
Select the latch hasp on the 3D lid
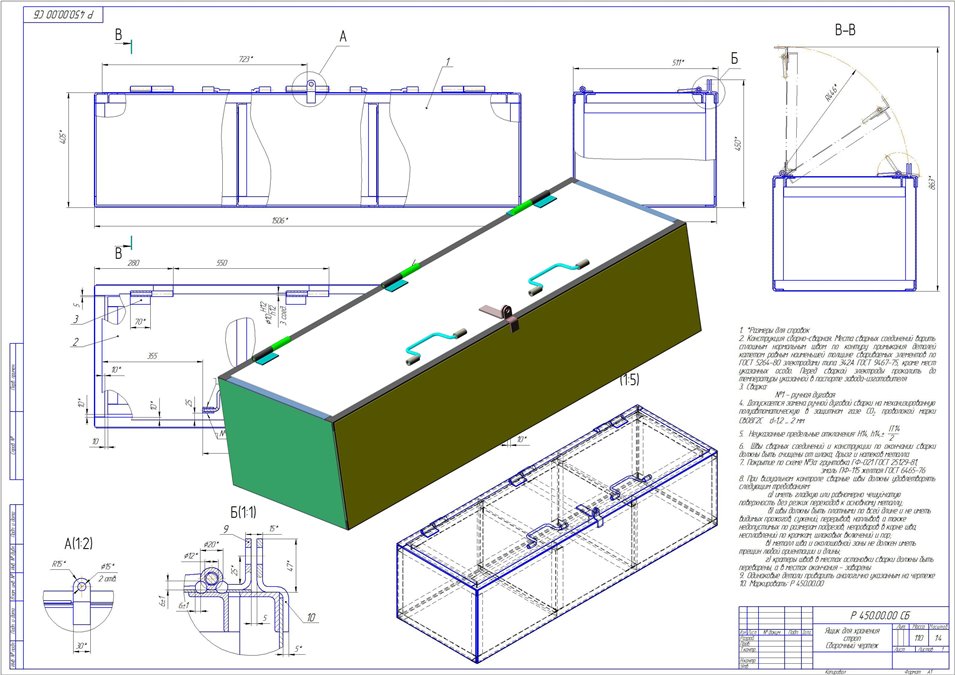502,317
